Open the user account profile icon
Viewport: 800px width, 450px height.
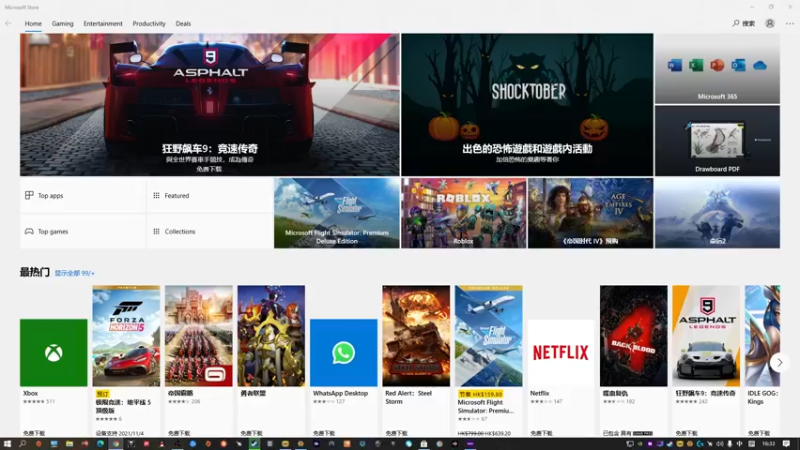pyautogui.click(x=769, y=23)
